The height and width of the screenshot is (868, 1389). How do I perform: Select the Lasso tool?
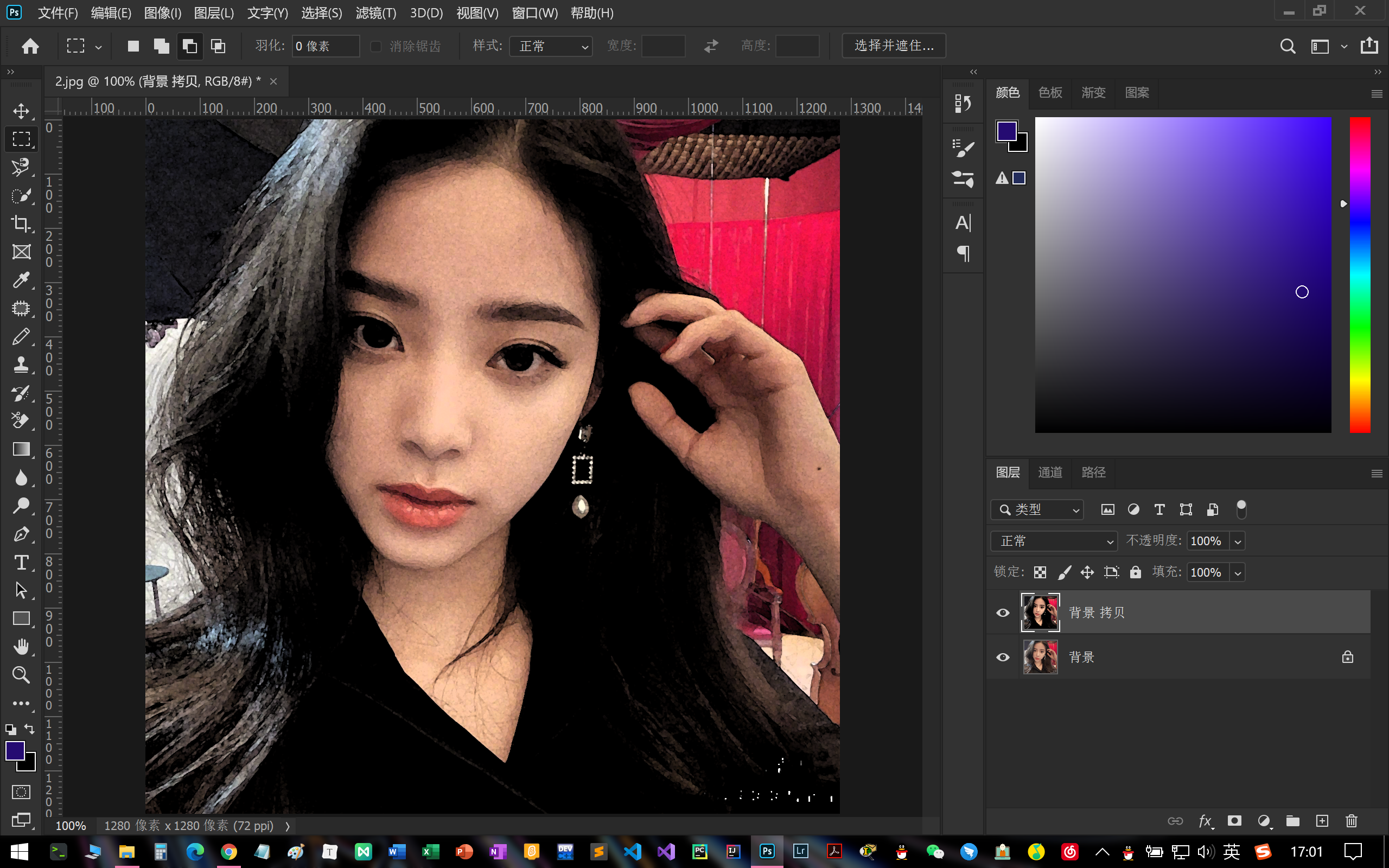click(x=21, y=167)
